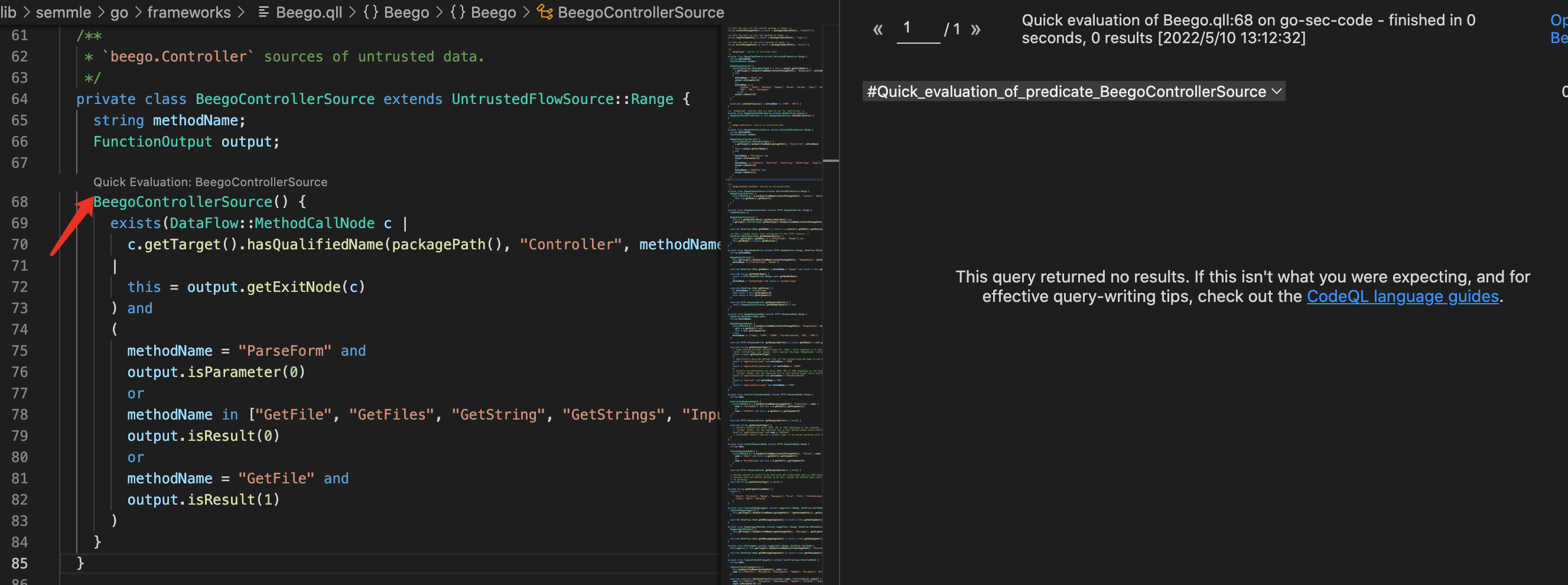Screen dimensions: 1568x585
Task: Open the frameworks breadcrumb folder
Action: (188, 12)
